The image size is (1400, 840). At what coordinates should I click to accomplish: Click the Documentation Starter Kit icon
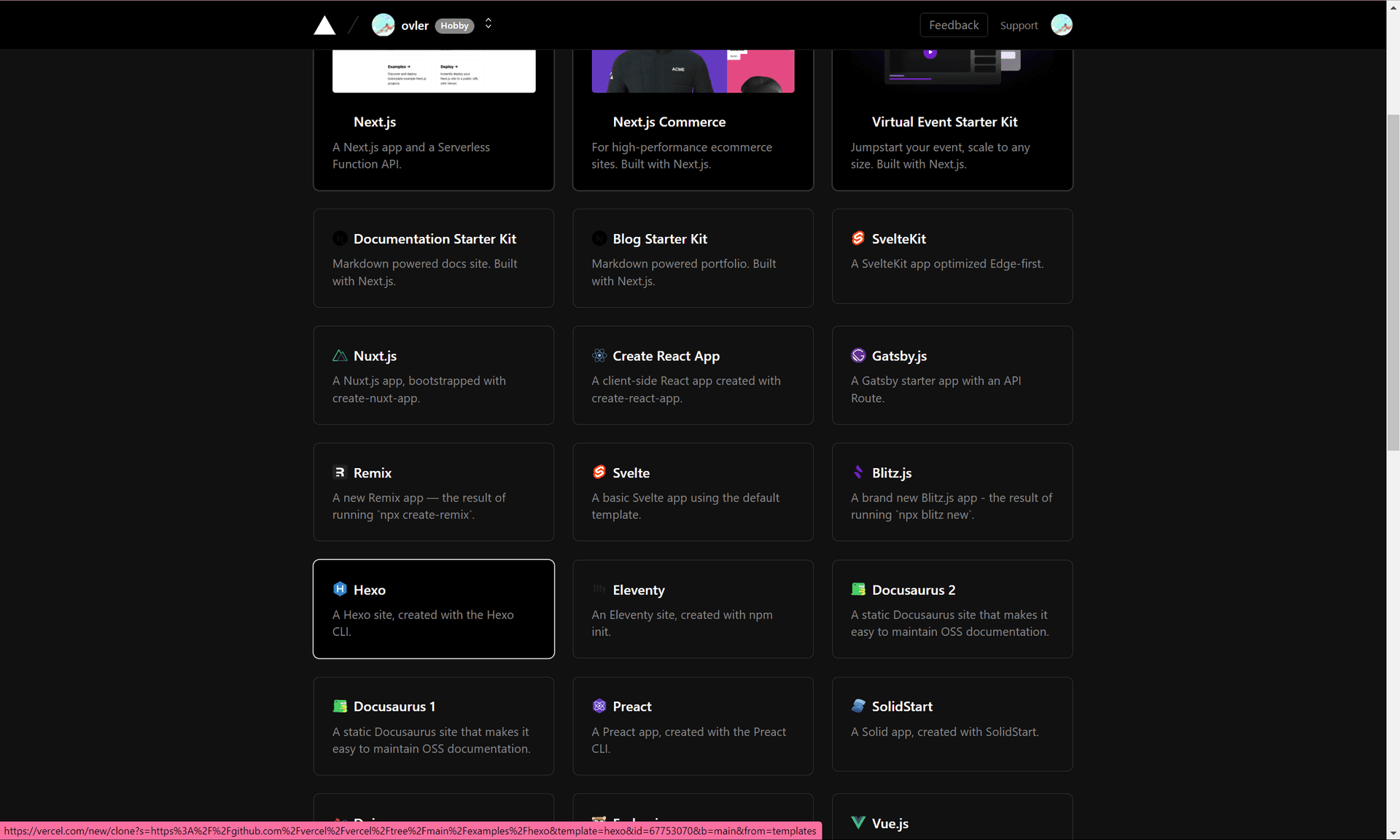point(340,238)
